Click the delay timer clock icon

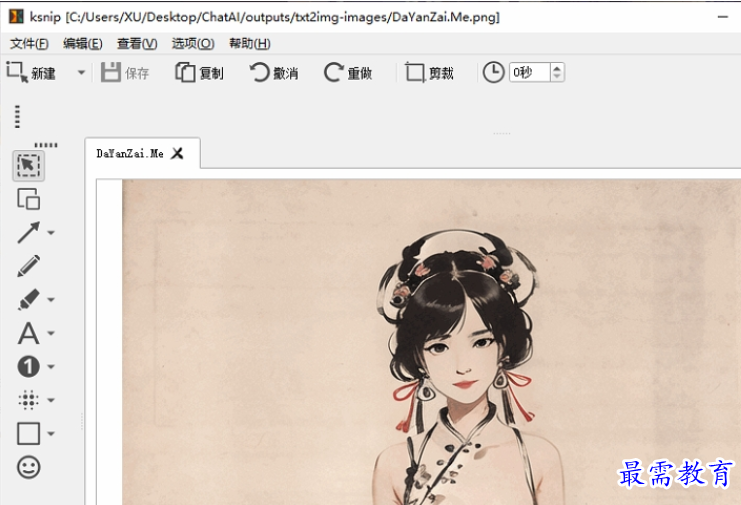point(493,73)
